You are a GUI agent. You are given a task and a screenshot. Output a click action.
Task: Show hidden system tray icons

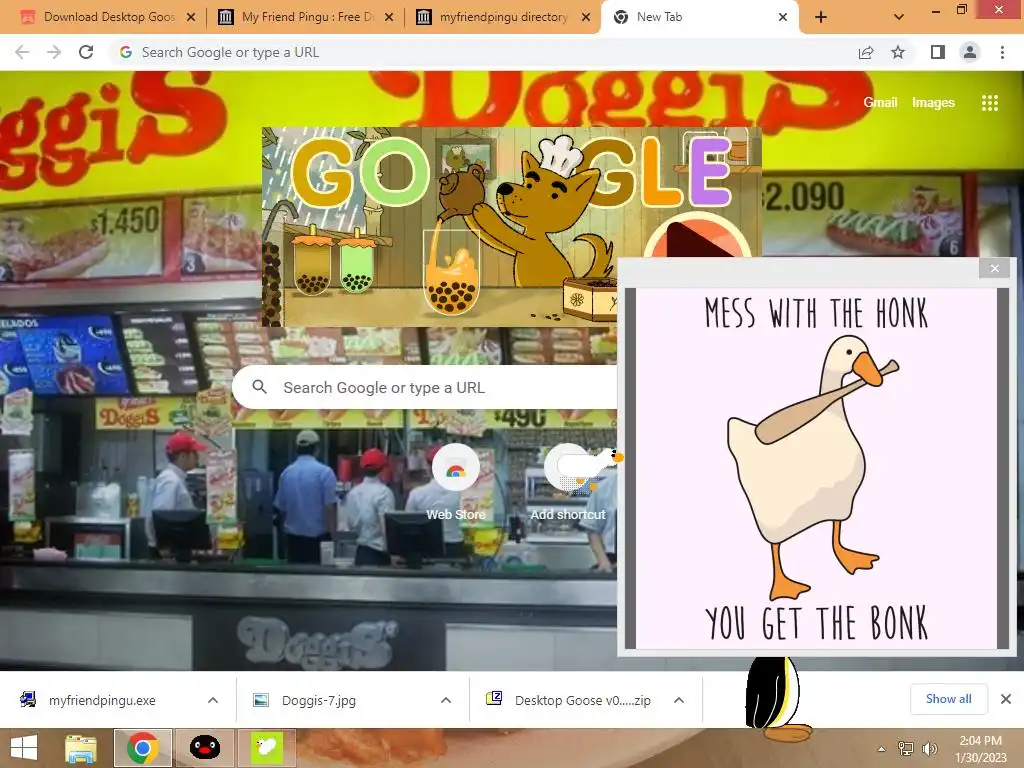(x=882, y=749)
